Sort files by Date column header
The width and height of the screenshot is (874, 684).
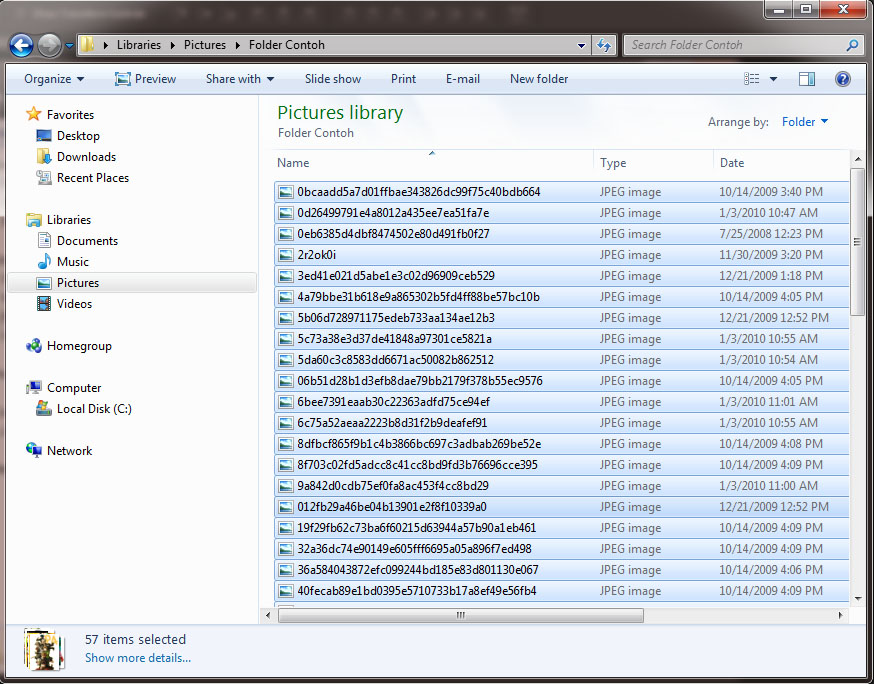coord(732,163)
